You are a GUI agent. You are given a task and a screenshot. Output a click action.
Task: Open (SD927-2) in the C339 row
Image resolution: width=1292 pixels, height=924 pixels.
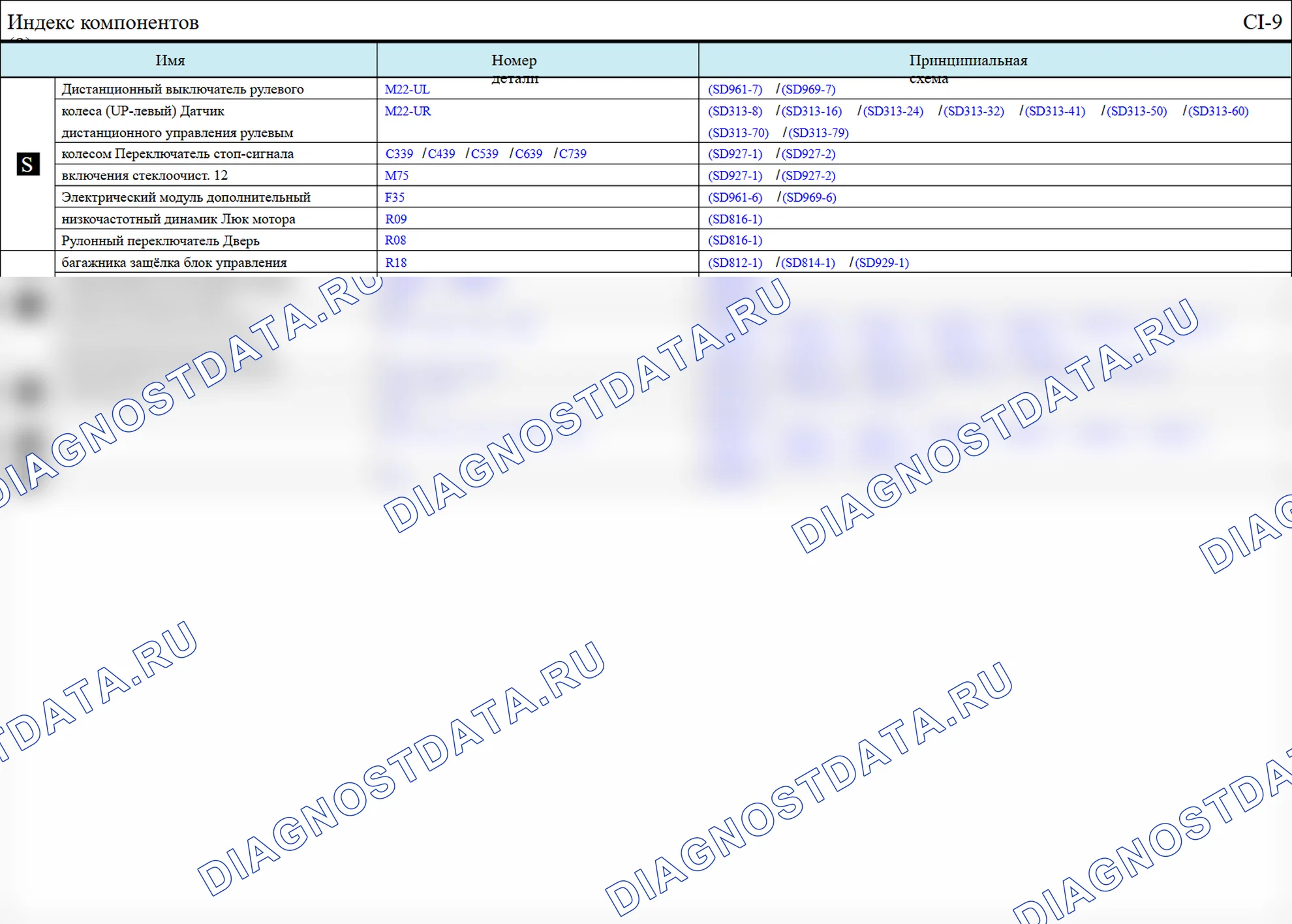click(x=808, y=154)
